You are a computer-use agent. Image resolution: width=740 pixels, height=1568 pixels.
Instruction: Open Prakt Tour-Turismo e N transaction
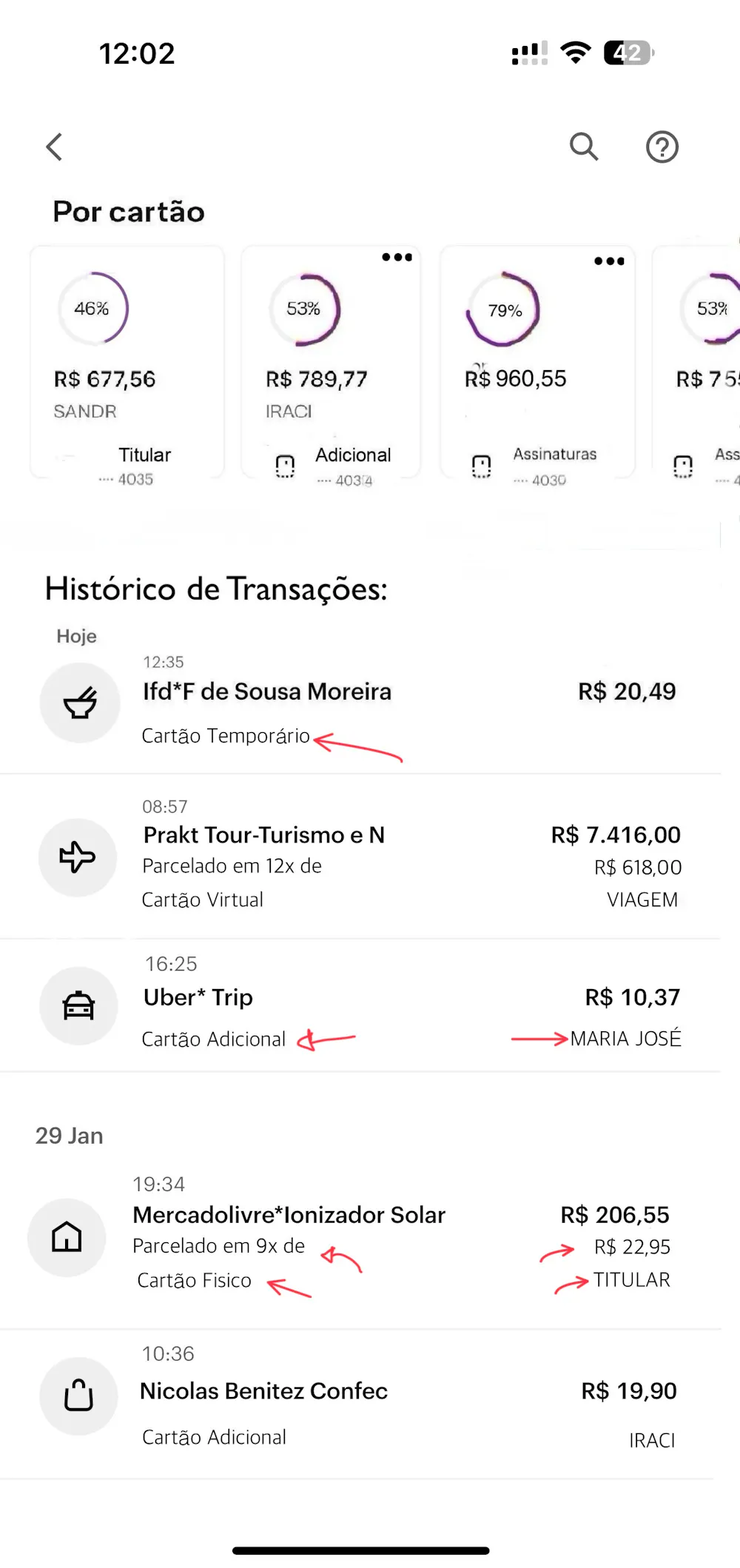264,835
